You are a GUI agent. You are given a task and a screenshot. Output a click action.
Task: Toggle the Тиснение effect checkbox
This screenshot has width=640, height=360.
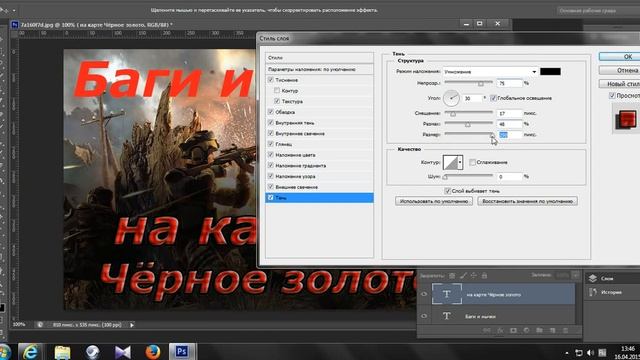pos(271,80)
